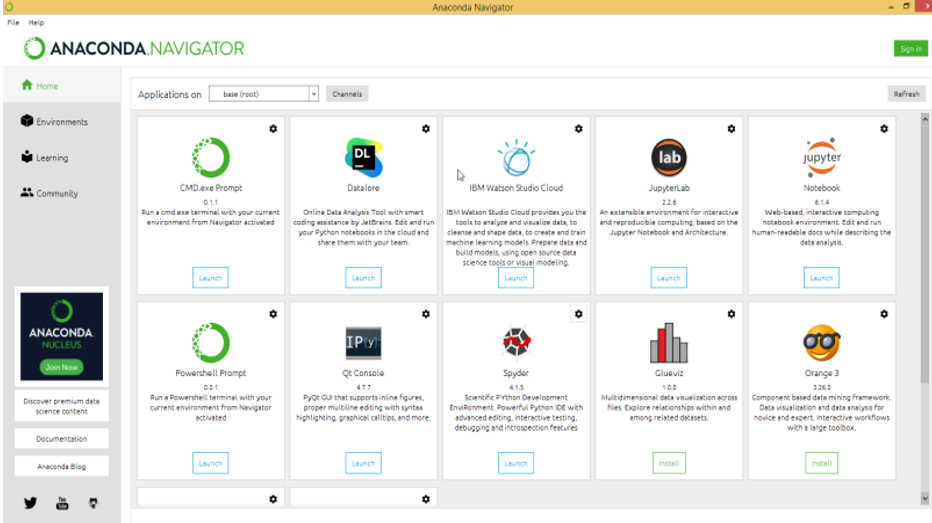Install Glueviz
The image size is (932, 523).
click(x=669, y=463)
